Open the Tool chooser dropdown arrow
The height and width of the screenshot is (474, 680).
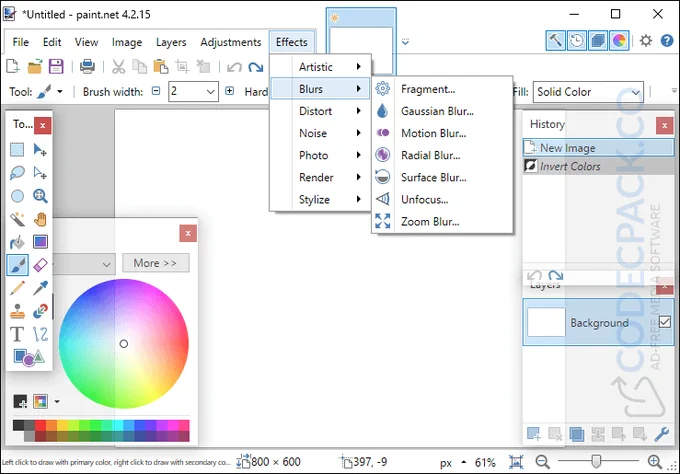(x=60, y=92)
